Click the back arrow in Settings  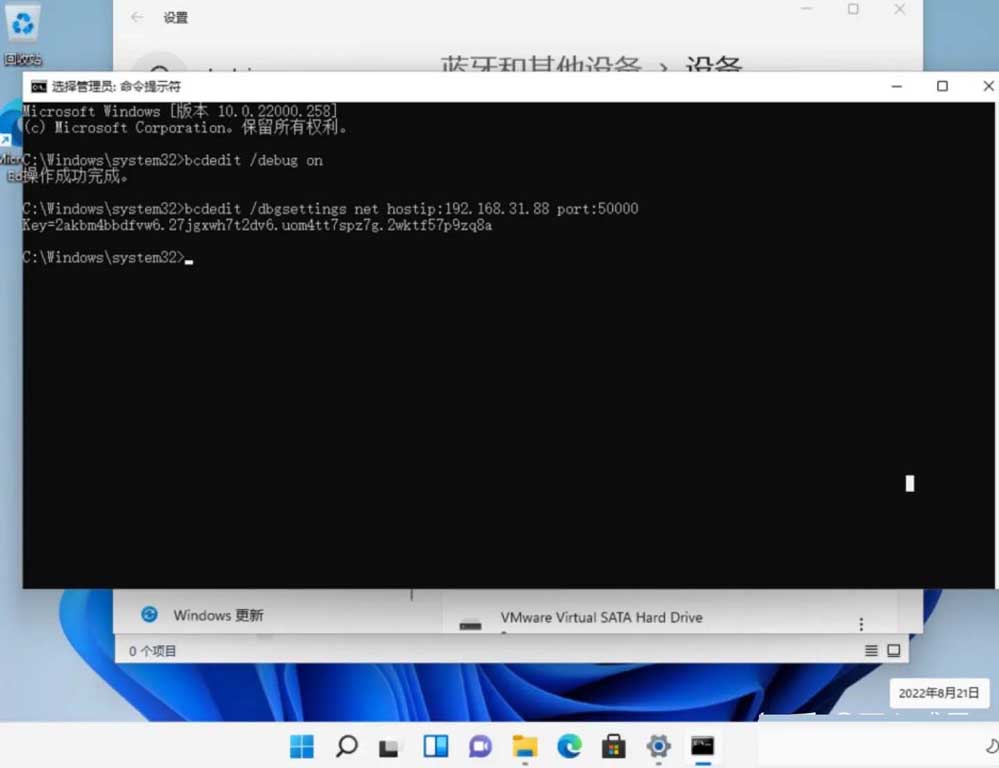click(135, 17)
